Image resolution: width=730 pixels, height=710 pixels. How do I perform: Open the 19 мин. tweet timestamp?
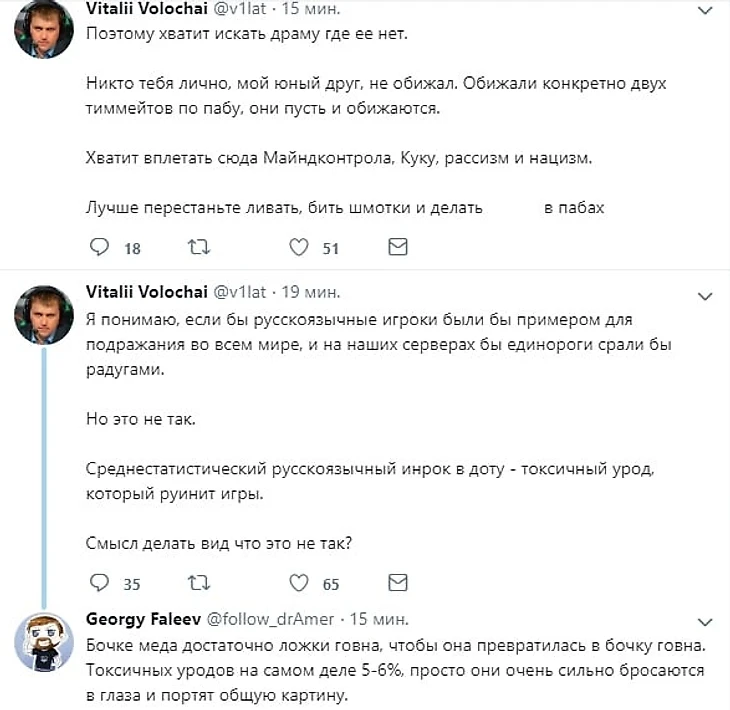coord(310,292)
